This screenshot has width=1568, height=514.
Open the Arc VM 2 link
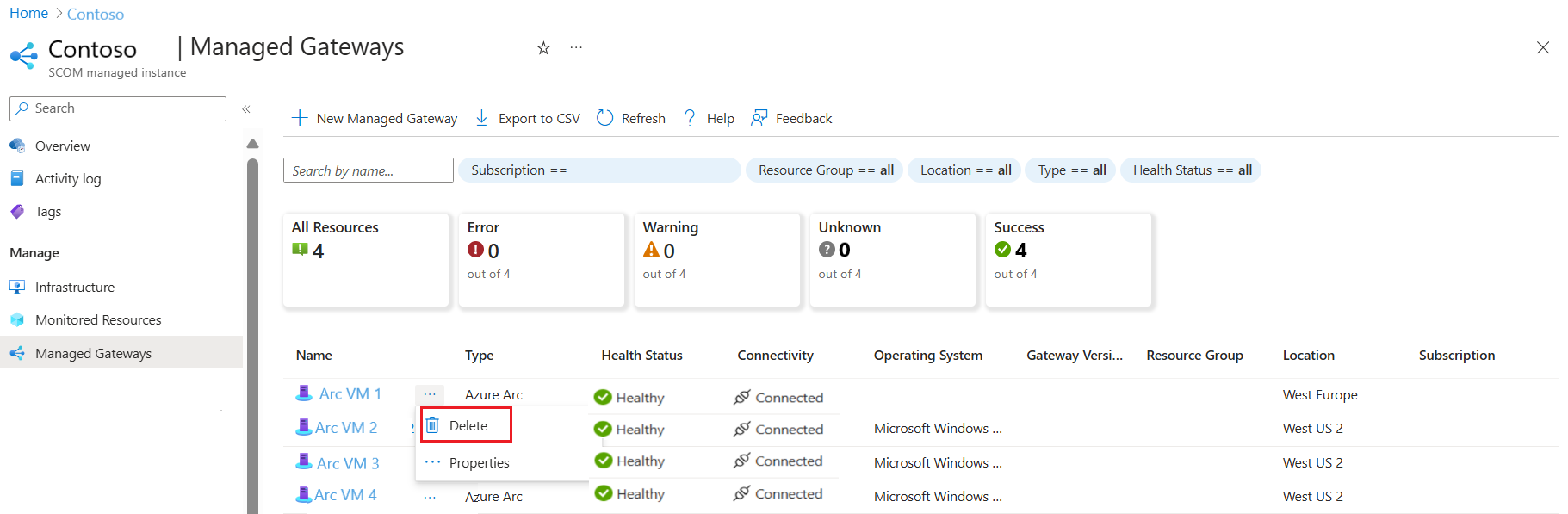[x=346, y=427]
